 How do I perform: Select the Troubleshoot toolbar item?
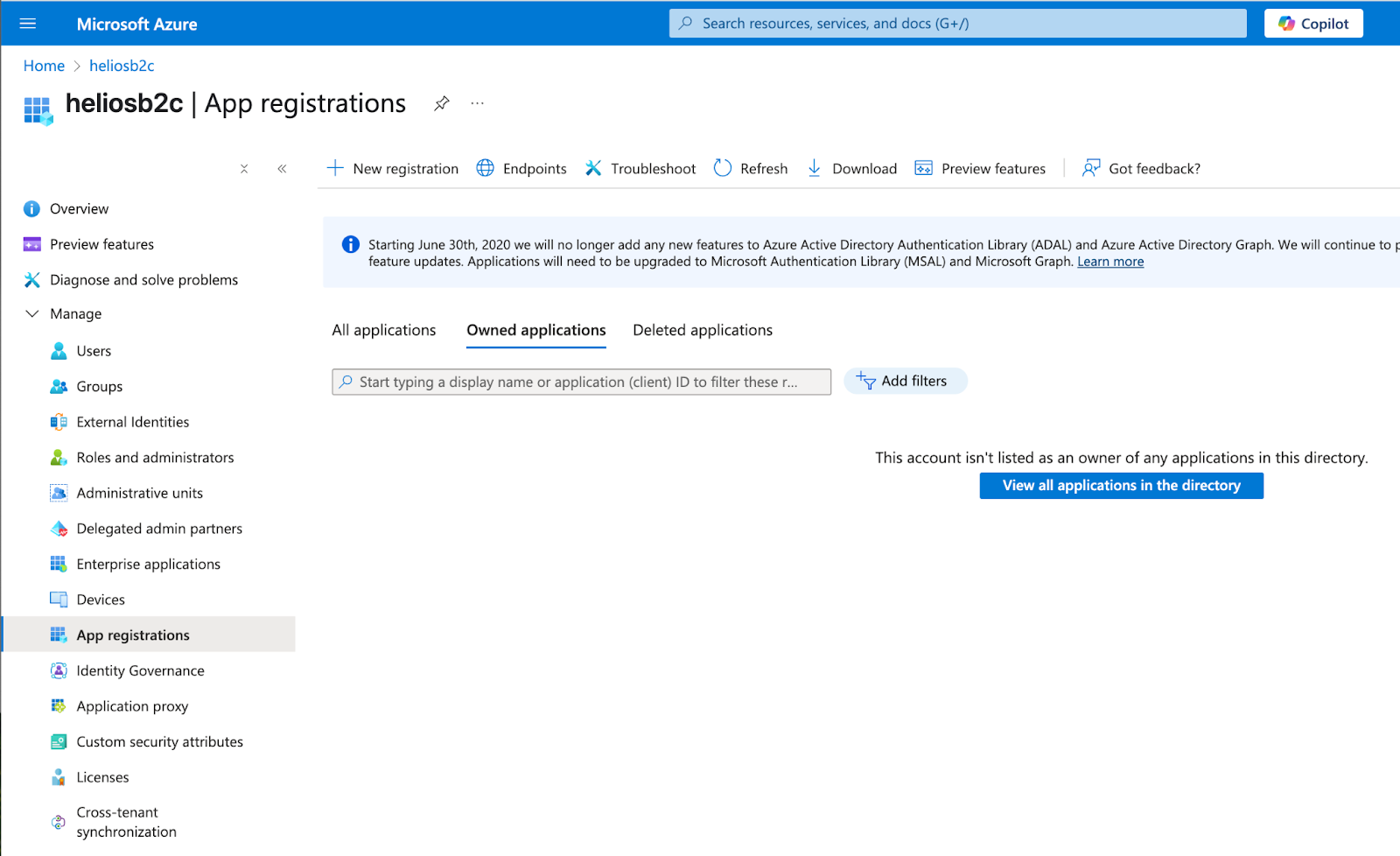[653, 168]
